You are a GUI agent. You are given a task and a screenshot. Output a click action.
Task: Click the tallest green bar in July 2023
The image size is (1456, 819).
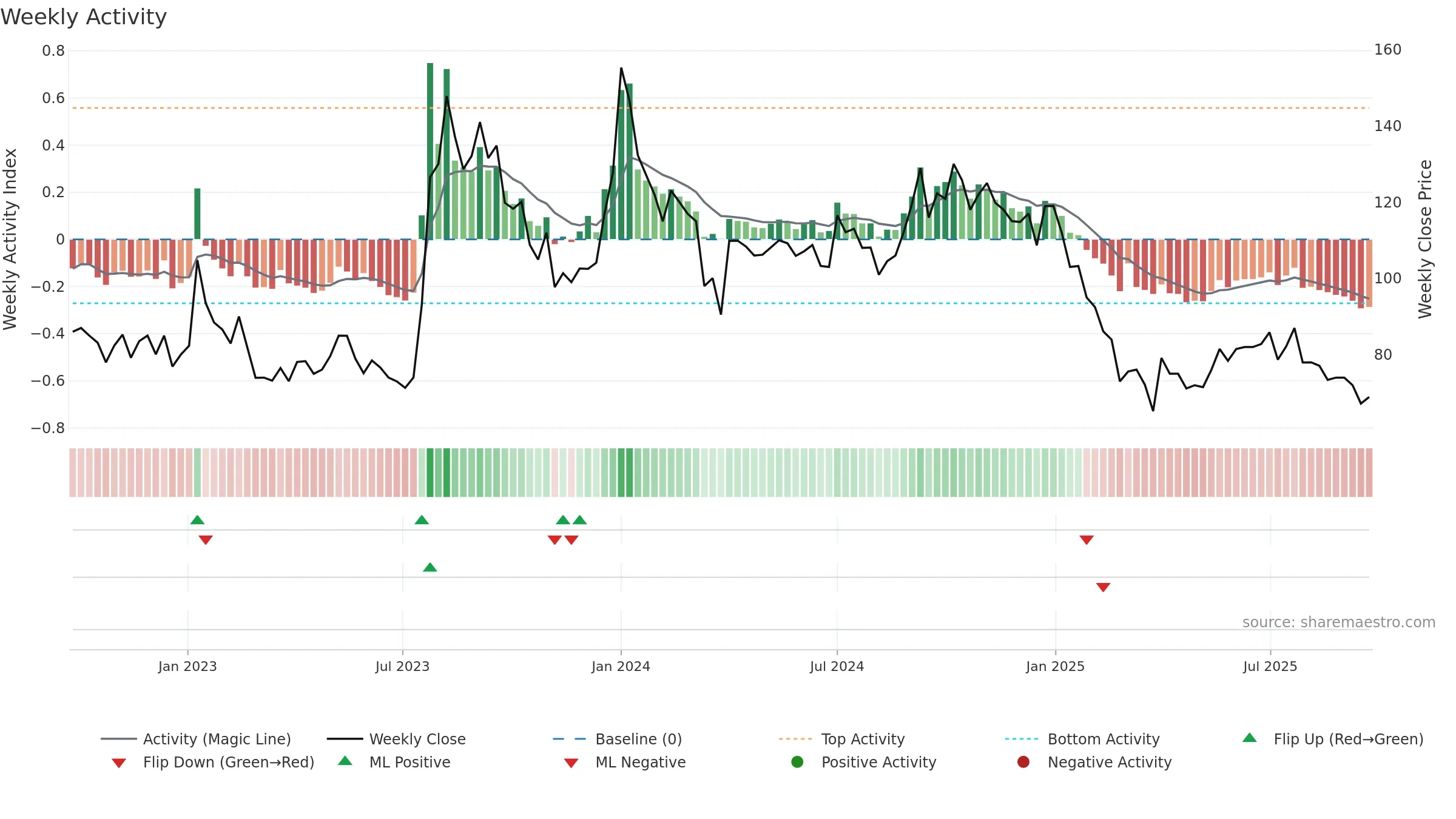click(x=430, y=151)
